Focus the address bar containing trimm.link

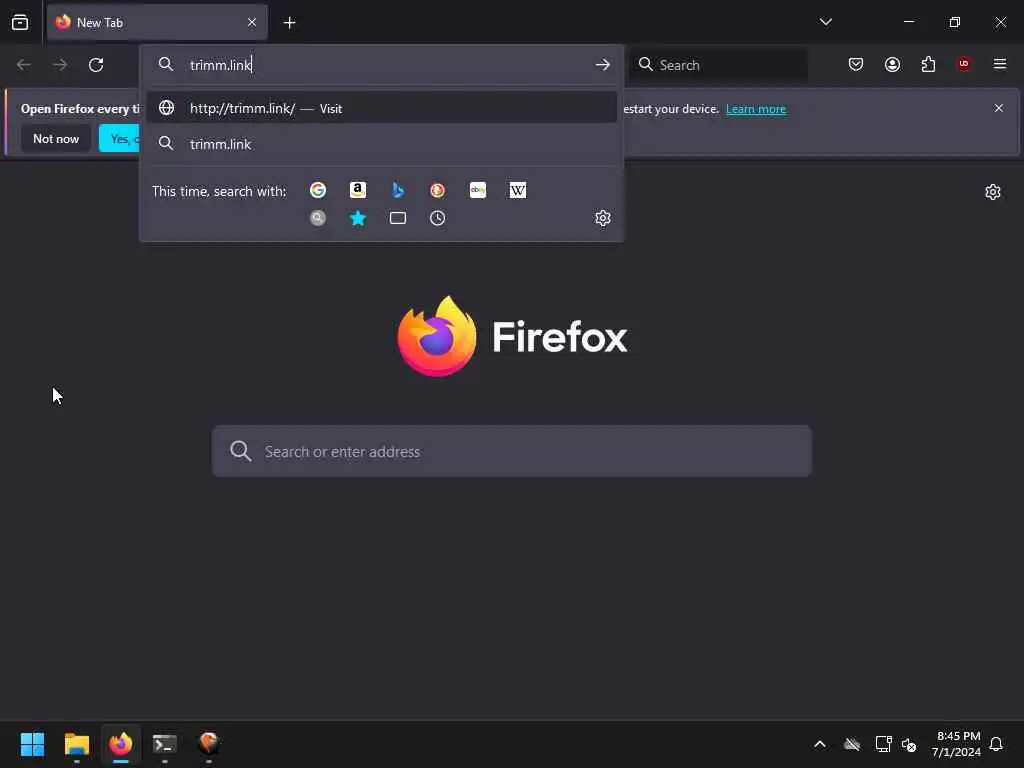pyautogui.click(x=382, y=65)
